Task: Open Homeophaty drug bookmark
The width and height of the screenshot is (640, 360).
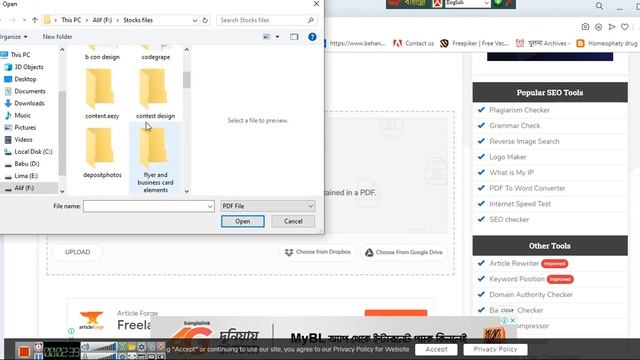Action: coord(607,43)
